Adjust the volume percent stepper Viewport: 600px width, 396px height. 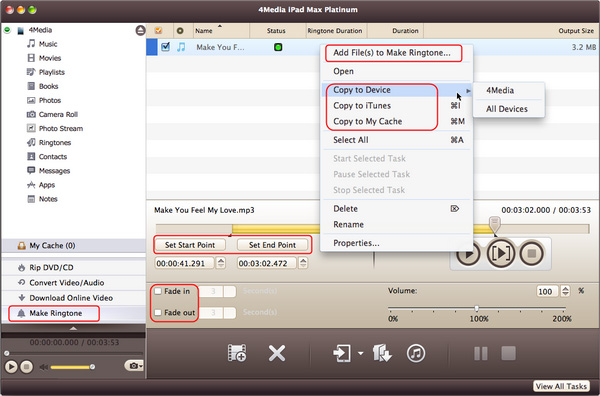[x=566, y=291]
